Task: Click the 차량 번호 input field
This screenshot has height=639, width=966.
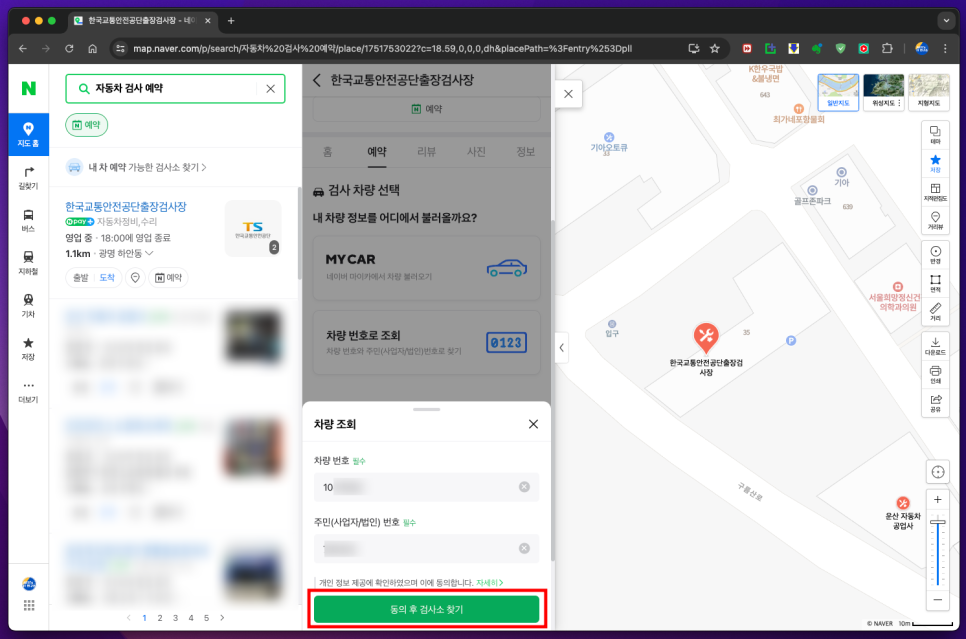Action: click(426, 487)
